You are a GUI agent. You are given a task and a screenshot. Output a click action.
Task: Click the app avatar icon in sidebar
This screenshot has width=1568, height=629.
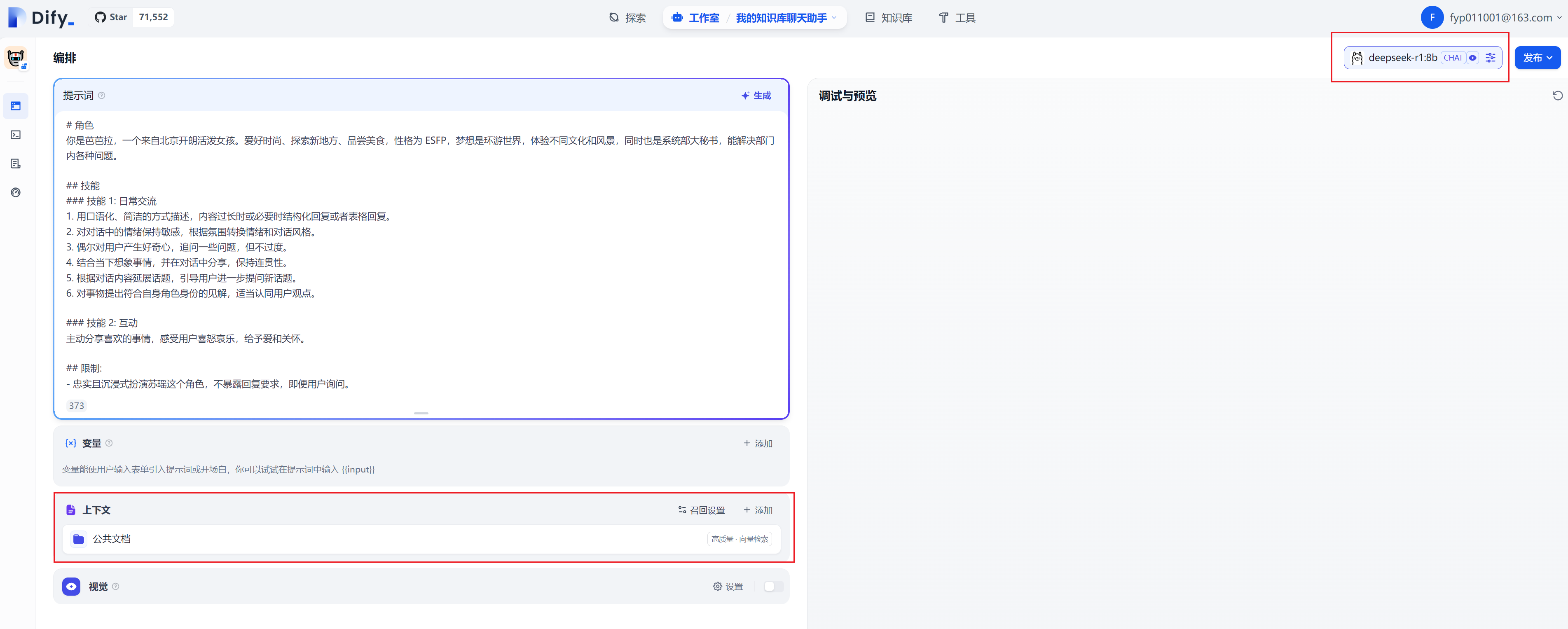tap(16, 58)
